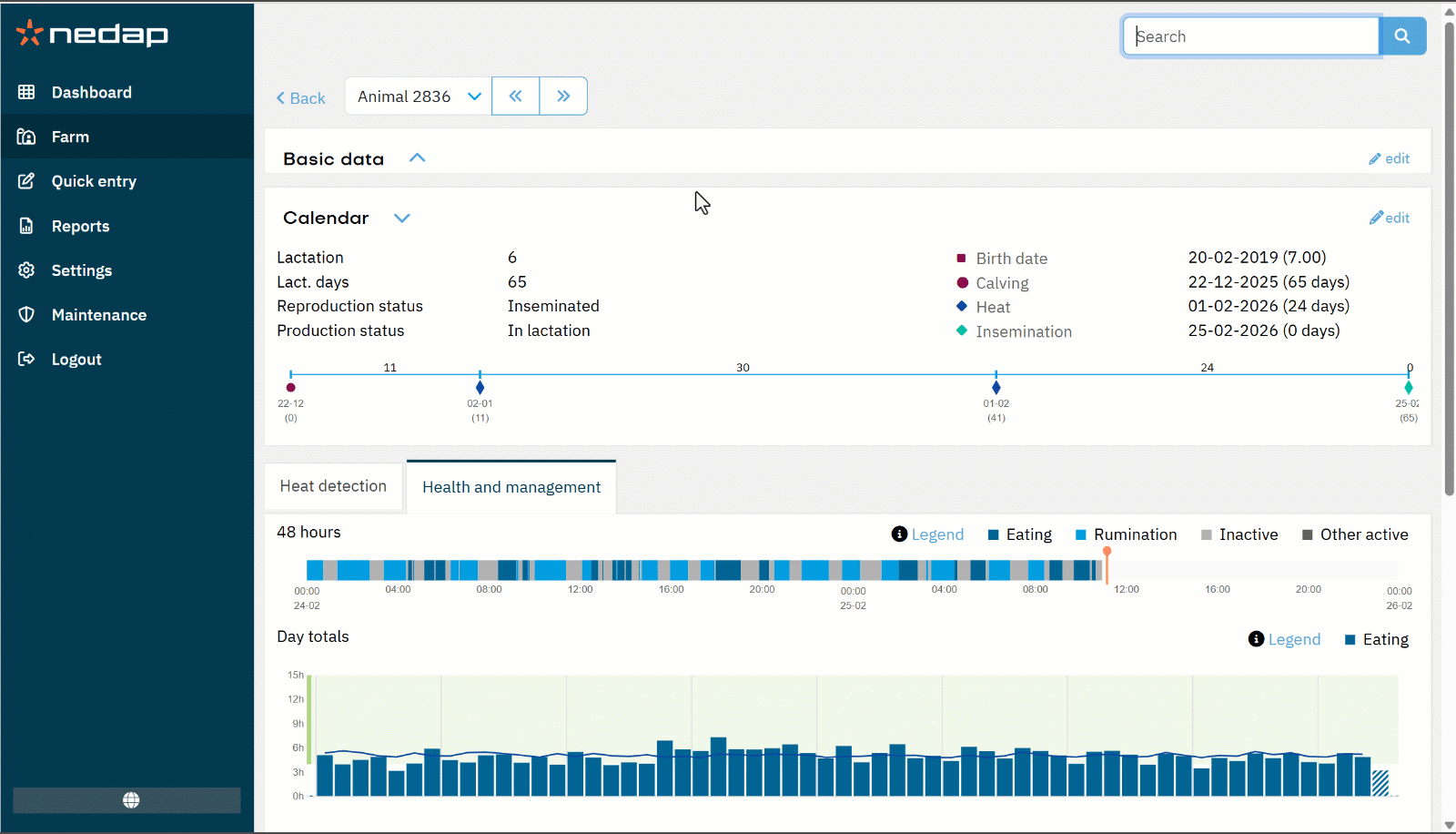
Task: Toggle Rumination series in 48 hours legend
Action: click(x=1126, y=534)
